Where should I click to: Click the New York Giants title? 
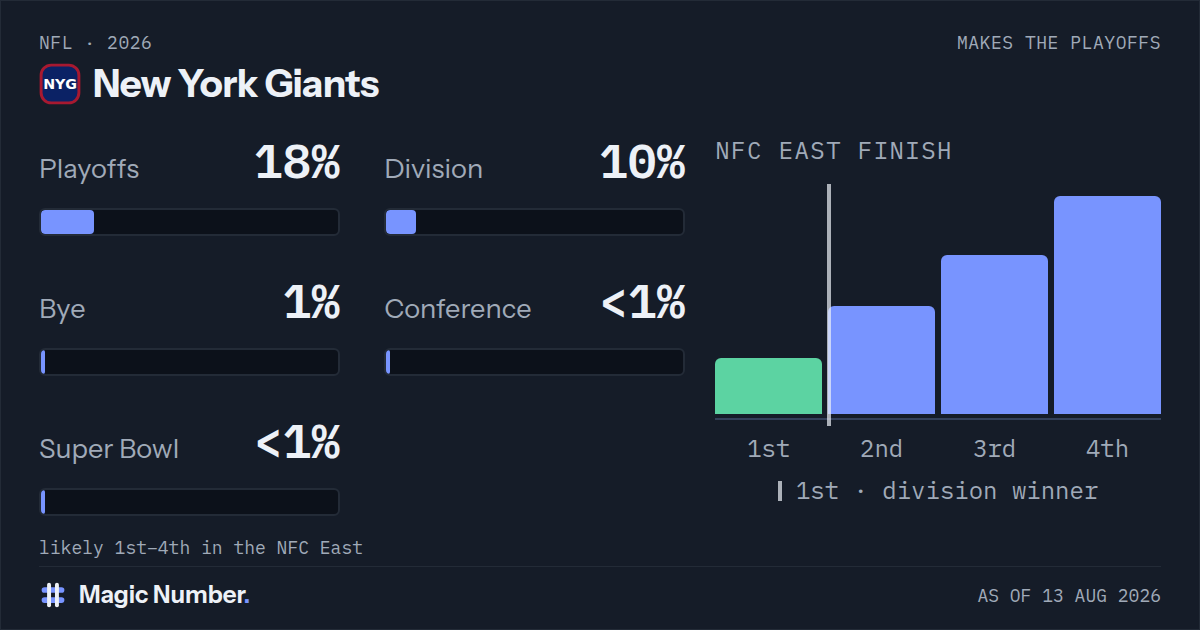click(x=236, y=84)
